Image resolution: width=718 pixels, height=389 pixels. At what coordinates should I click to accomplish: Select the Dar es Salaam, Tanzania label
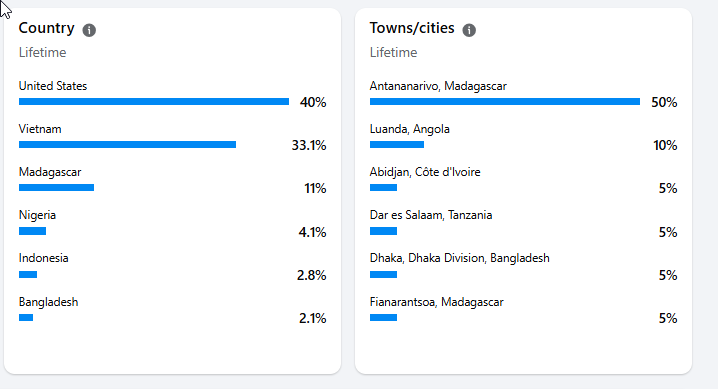coord(431,215)
